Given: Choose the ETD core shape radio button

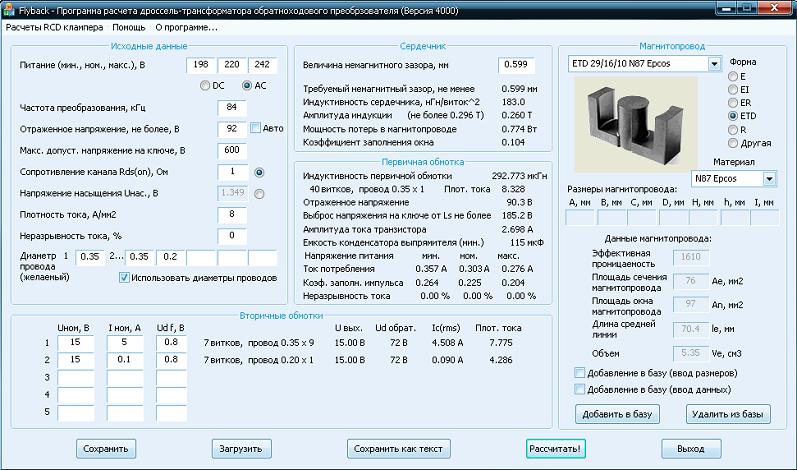Looking at the screenshot, I should click(735, 116).
